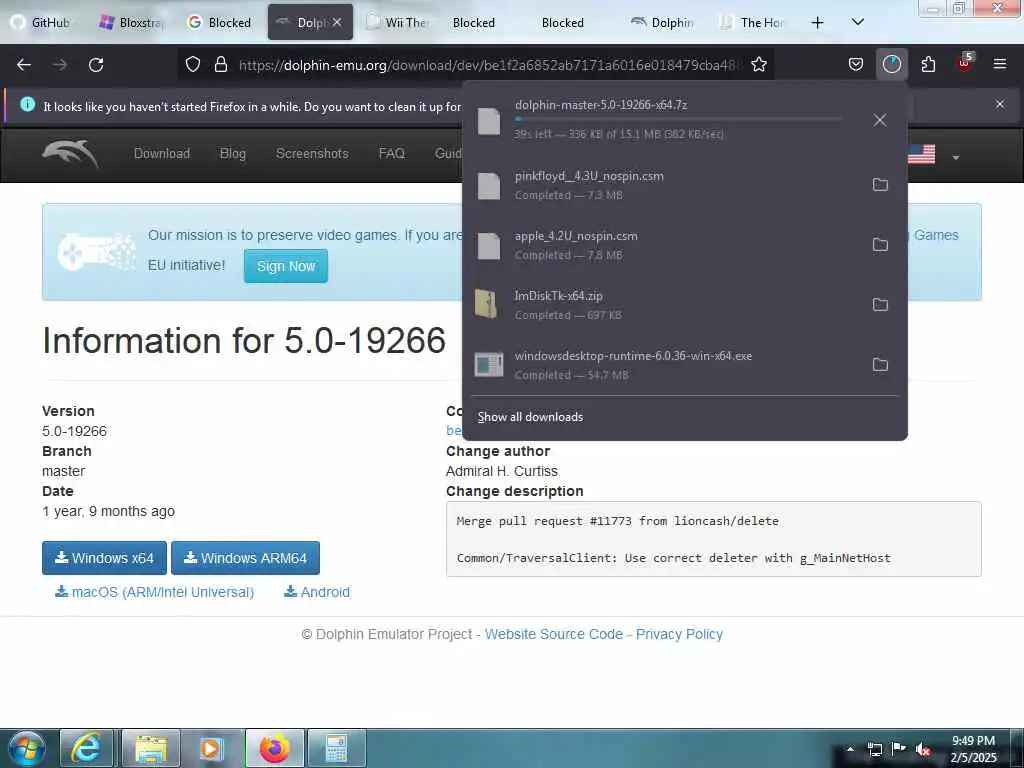Cancel the dolphin-master-5.0-19266-x64.7z download
This screenshot has width=1024, height=768.
880,120
